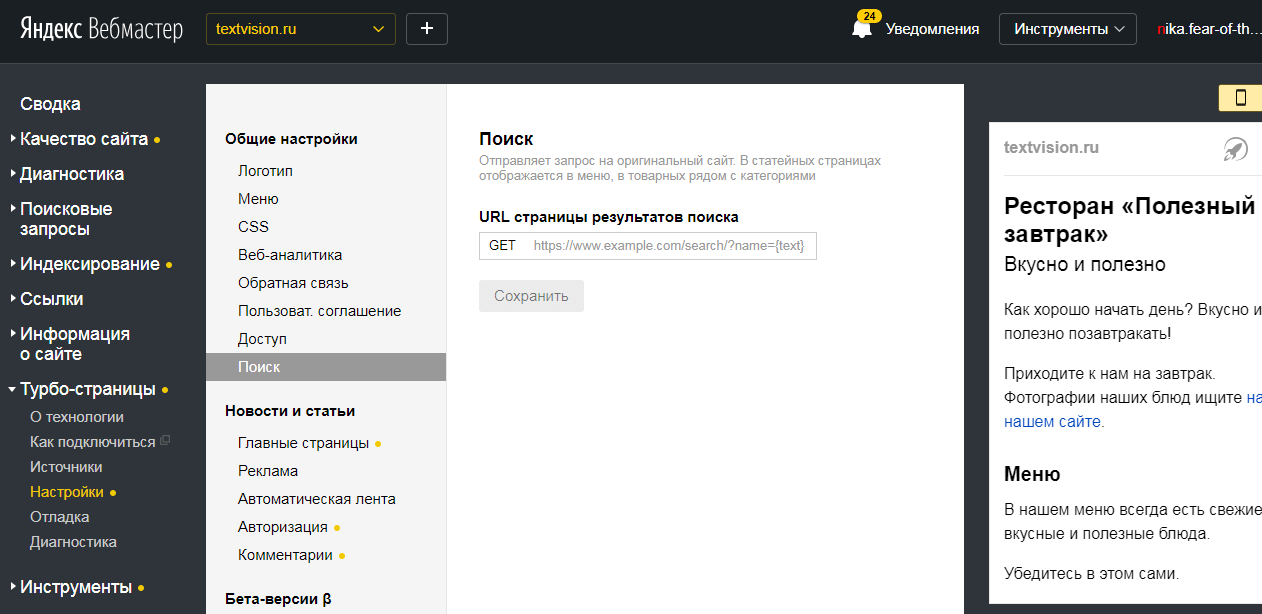Open the CSS settings item
Image resolution: width=1262 pixels, height=614 pixels.
coord(253,227)
